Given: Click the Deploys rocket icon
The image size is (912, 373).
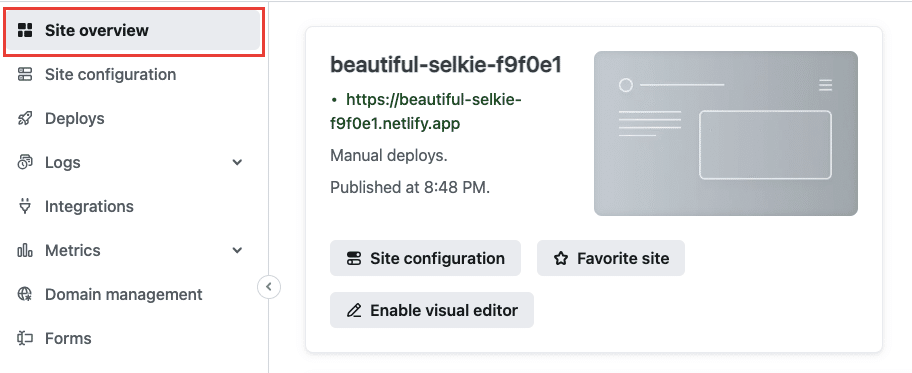Looking at the screenshot, I should click(24, 119).
